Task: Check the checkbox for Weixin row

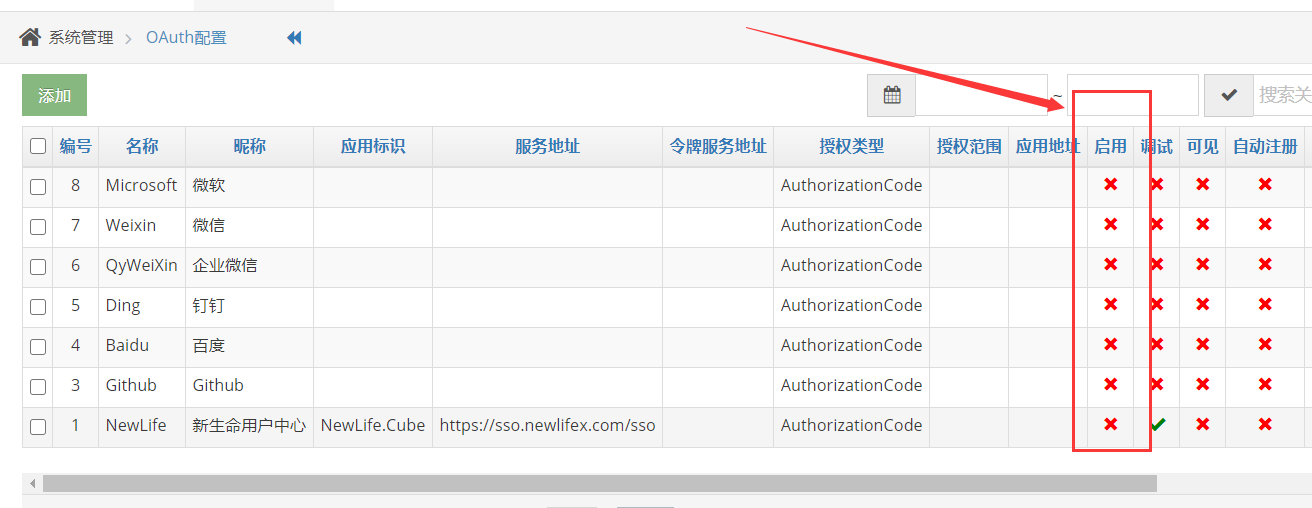Action: tap(38, 227)
